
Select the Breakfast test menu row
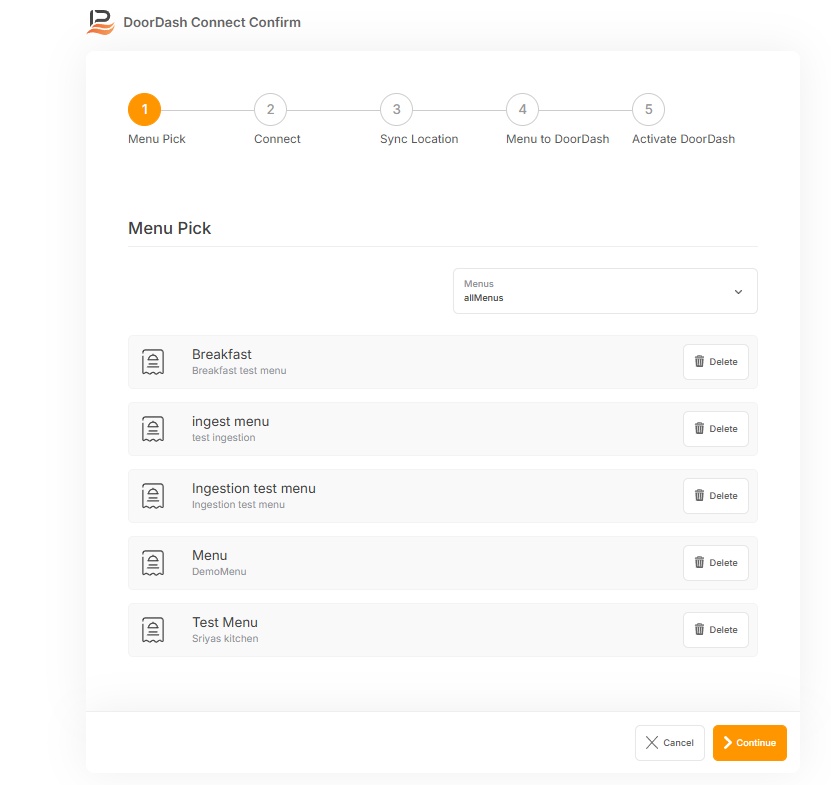pyautogui.click(x=400, y=362)
